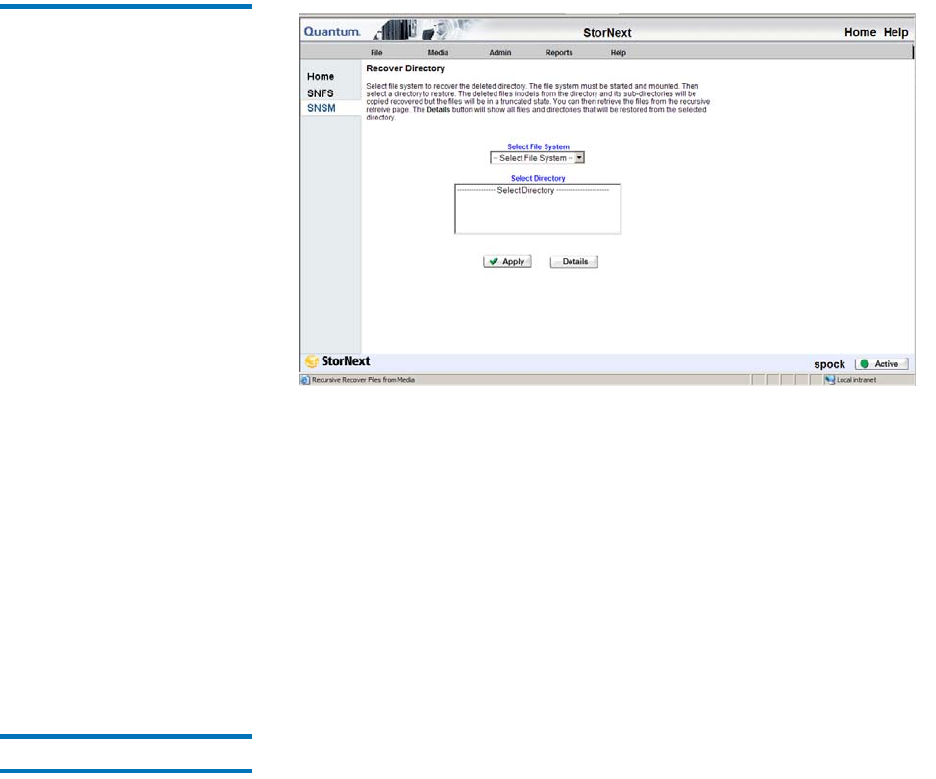
Task: Open the Admin menu
Action: [x=500, y=53]
